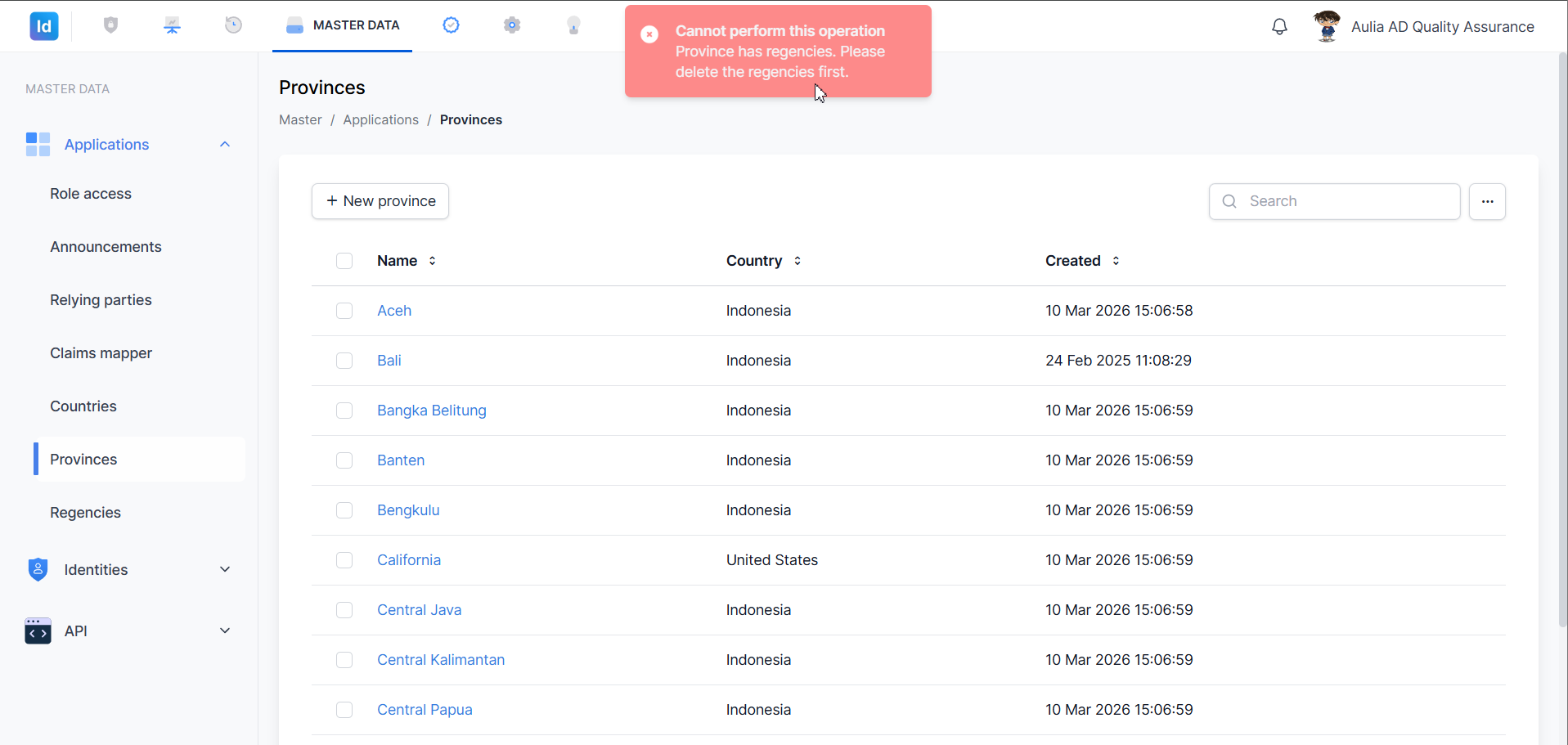Click the Id application logo
The height and width of the screenshot is (745, 1568).
click(x=44, y=26)
